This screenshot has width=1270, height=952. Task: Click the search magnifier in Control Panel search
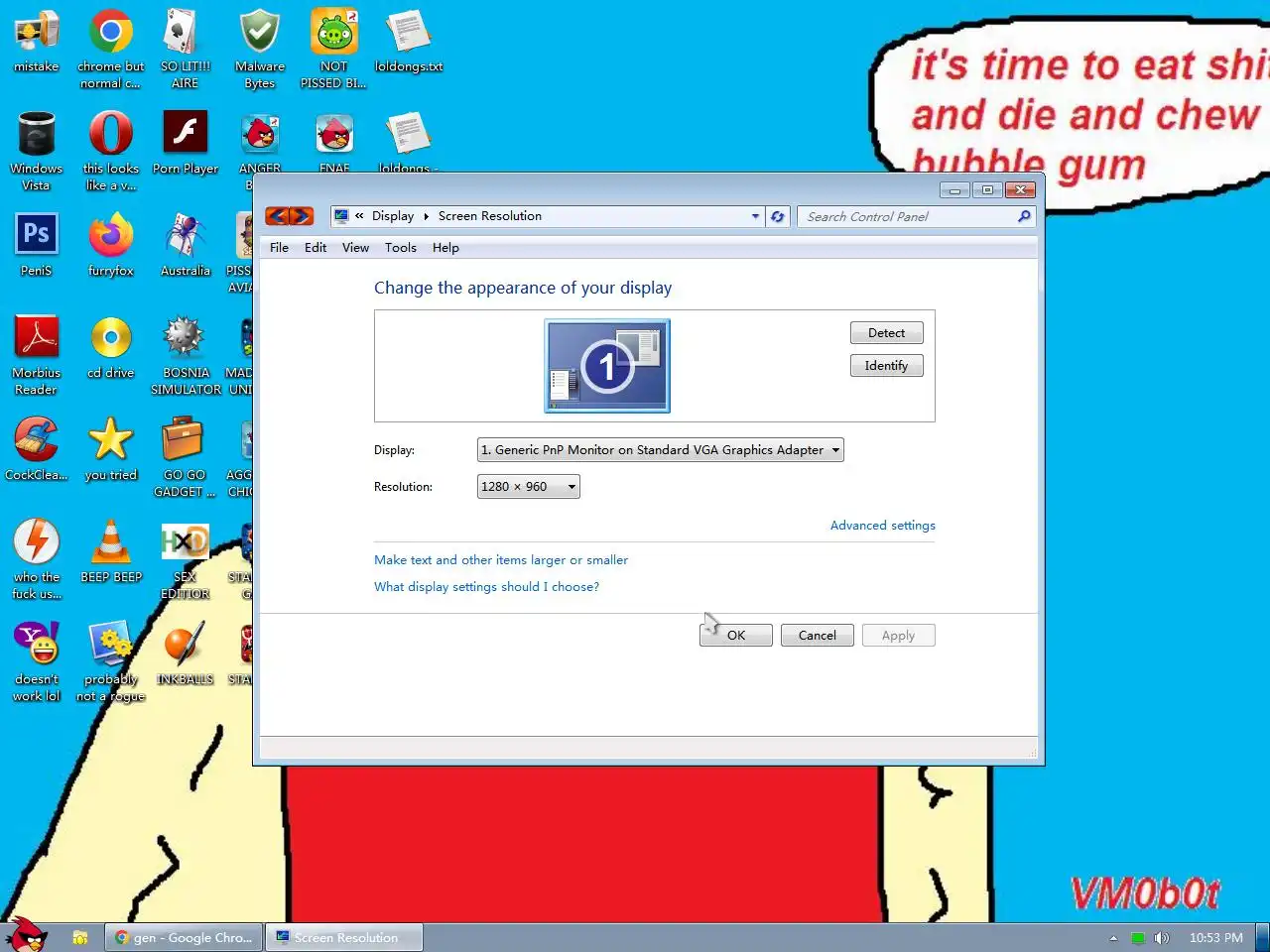pyautogui.click(x=1024, y=216)
